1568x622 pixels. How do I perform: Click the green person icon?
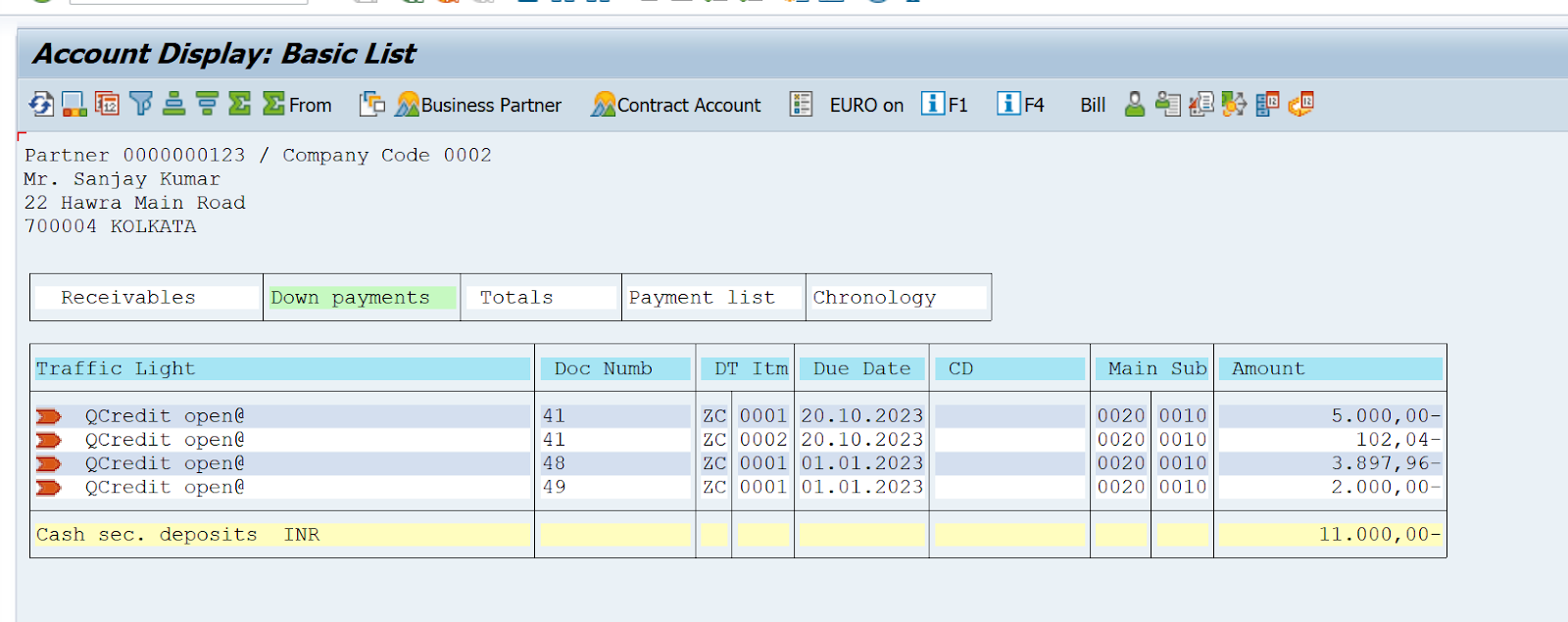[1135, 104]
